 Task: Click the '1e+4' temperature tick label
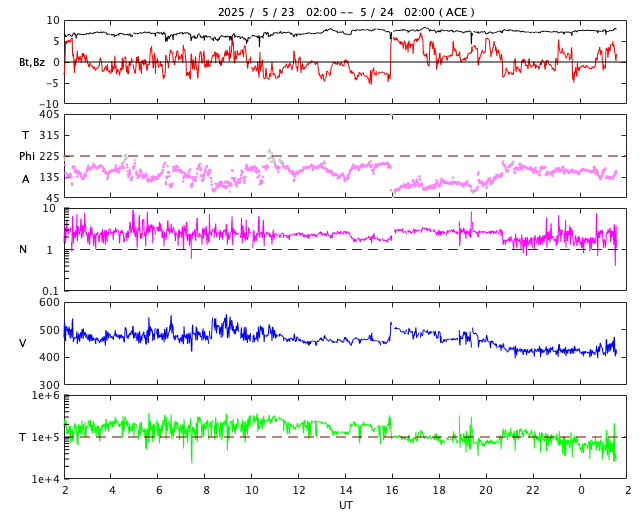point(45,479)
